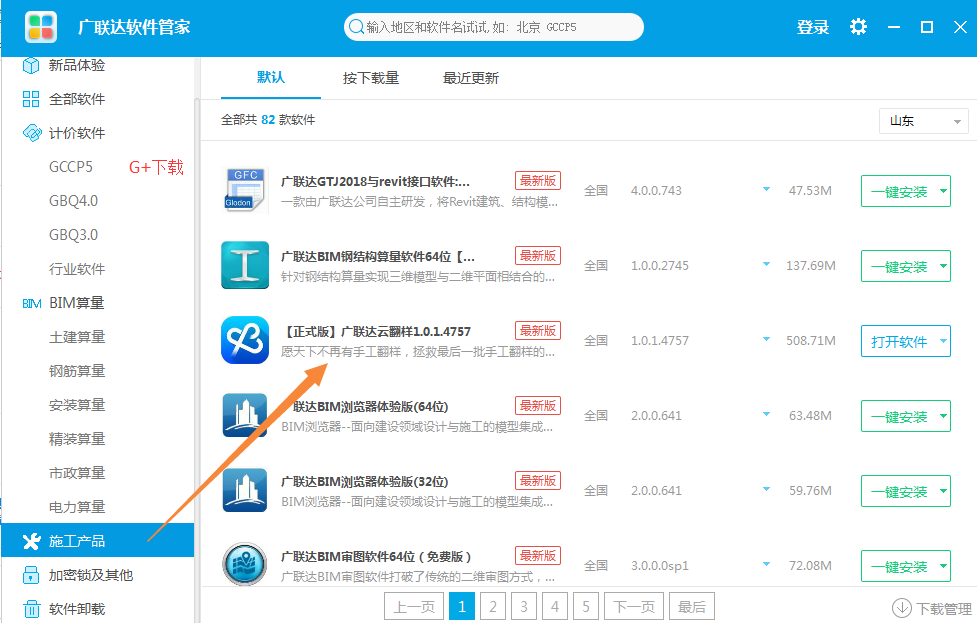Click 最新版 badge of 广联达云翻样

point(538,330)
